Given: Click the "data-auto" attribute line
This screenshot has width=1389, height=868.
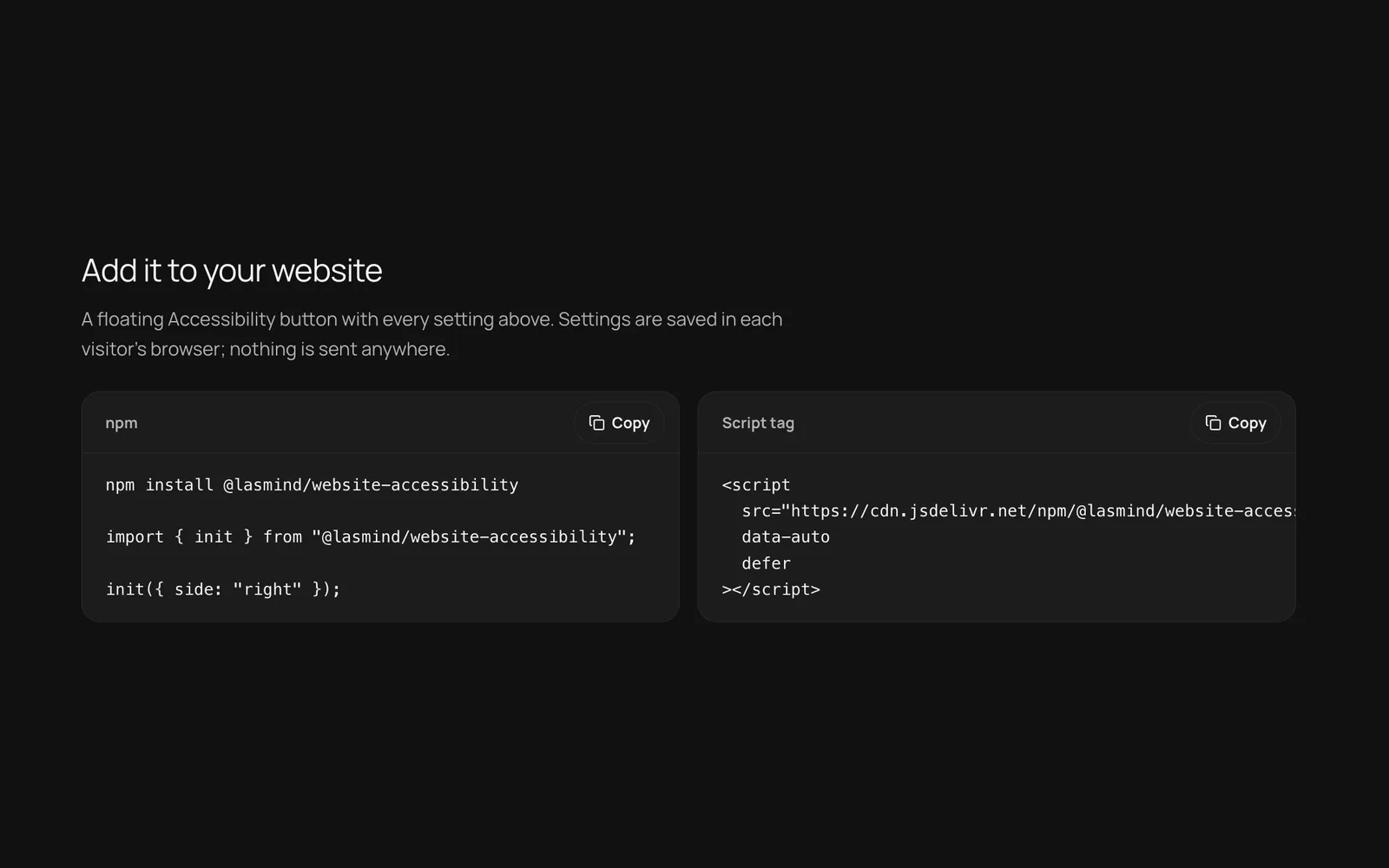Looking at the screenshot, I should pos(786,536).
